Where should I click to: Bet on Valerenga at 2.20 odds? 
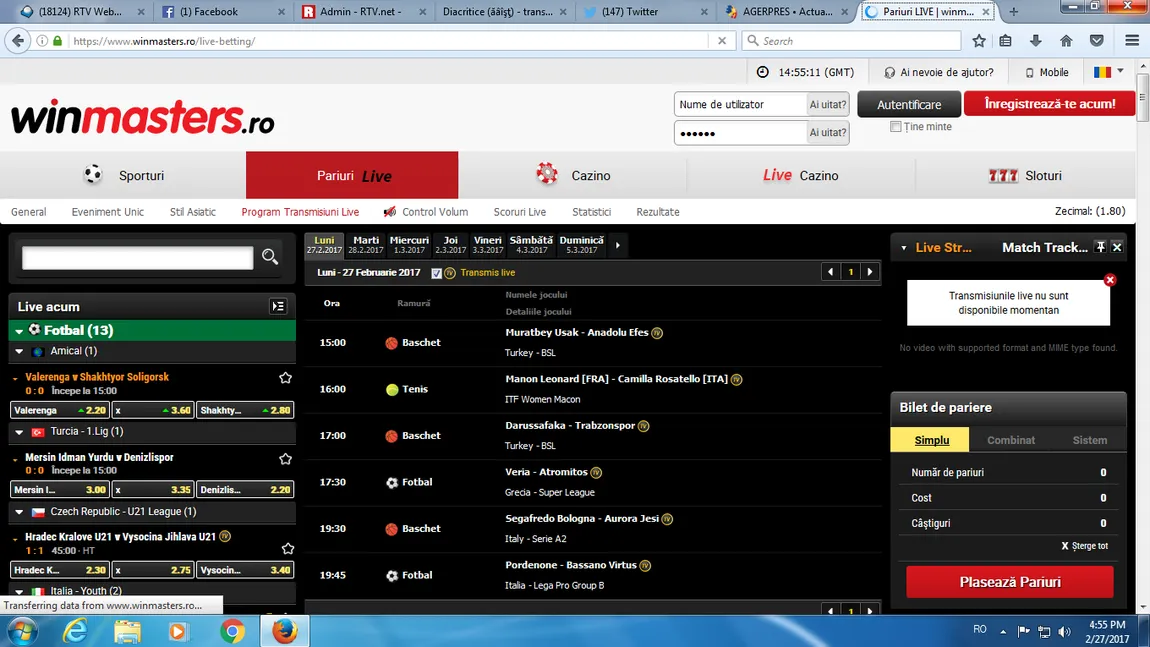coord(60,410)
